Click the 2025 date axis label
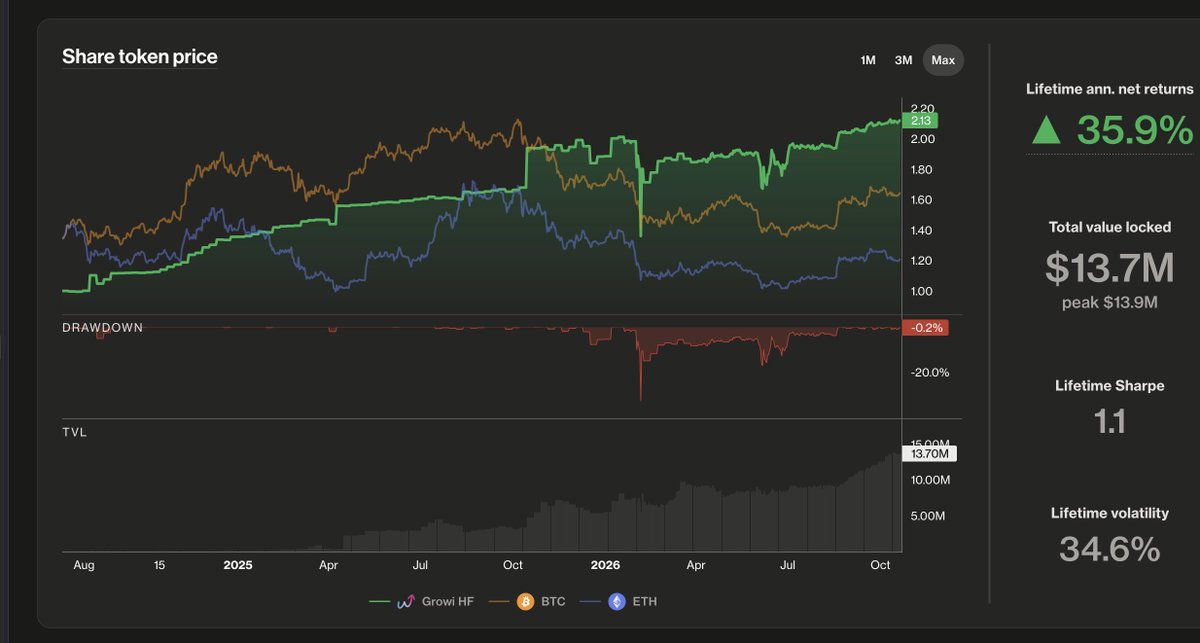 [x=238, y=565]
